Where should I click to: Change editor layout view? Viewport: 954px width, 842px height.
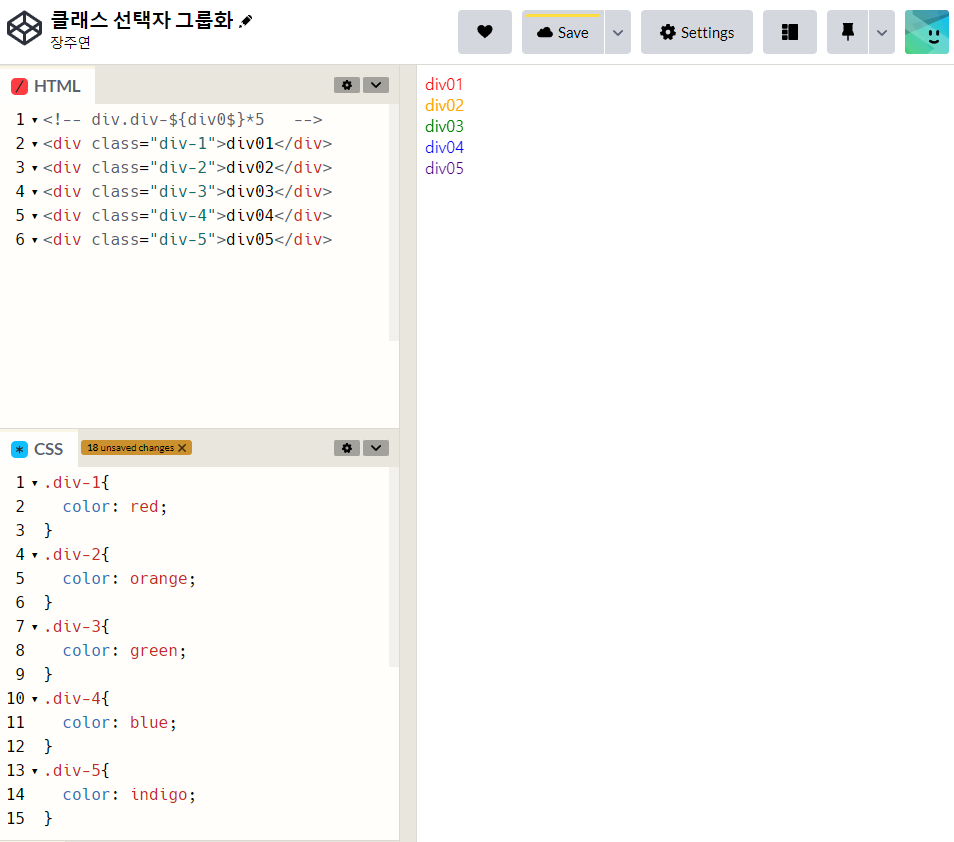tap(790, 32)
